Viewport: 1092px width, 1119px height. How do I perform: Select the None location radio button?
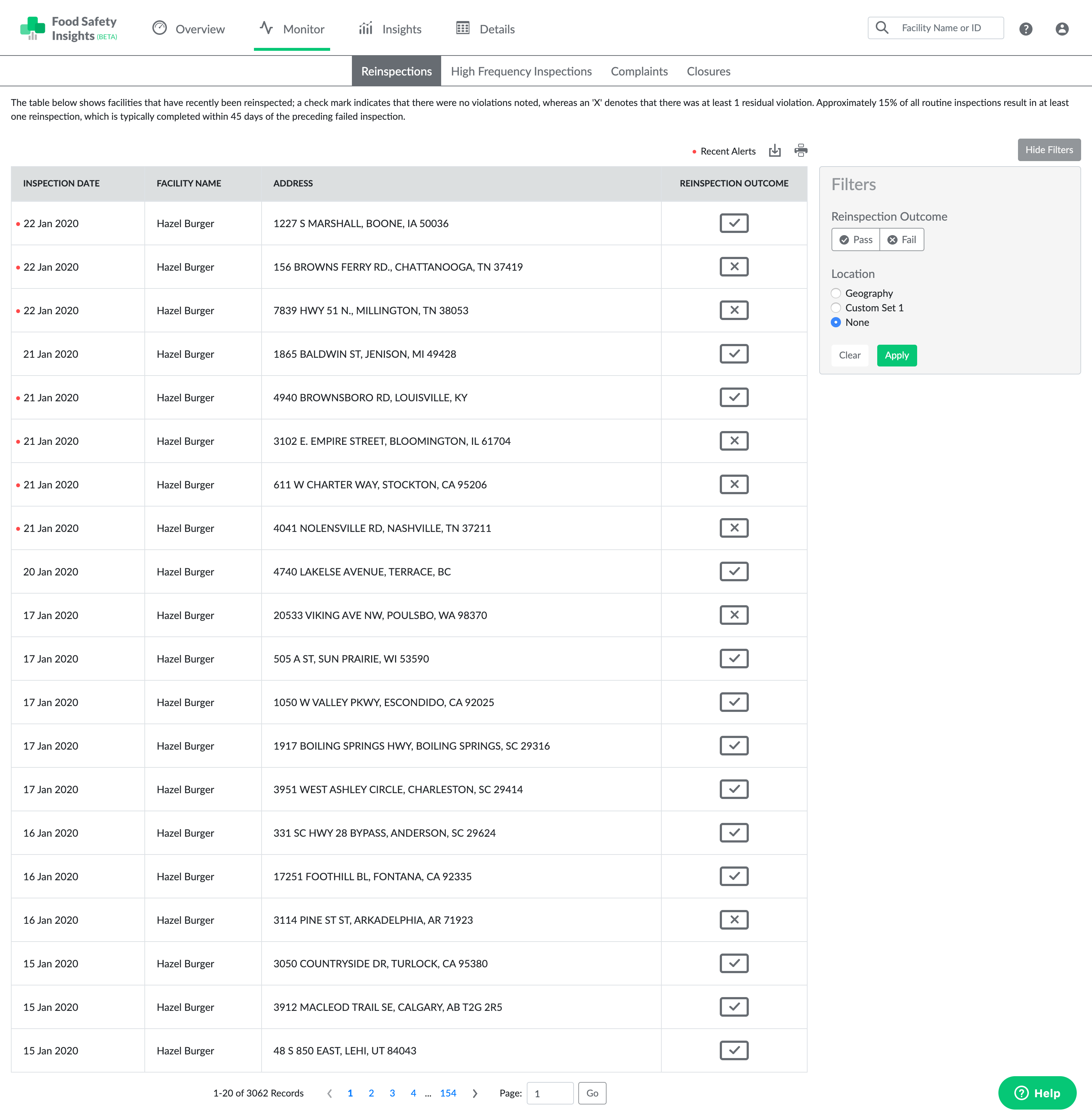pyautogui.click(x=836, y=322)
